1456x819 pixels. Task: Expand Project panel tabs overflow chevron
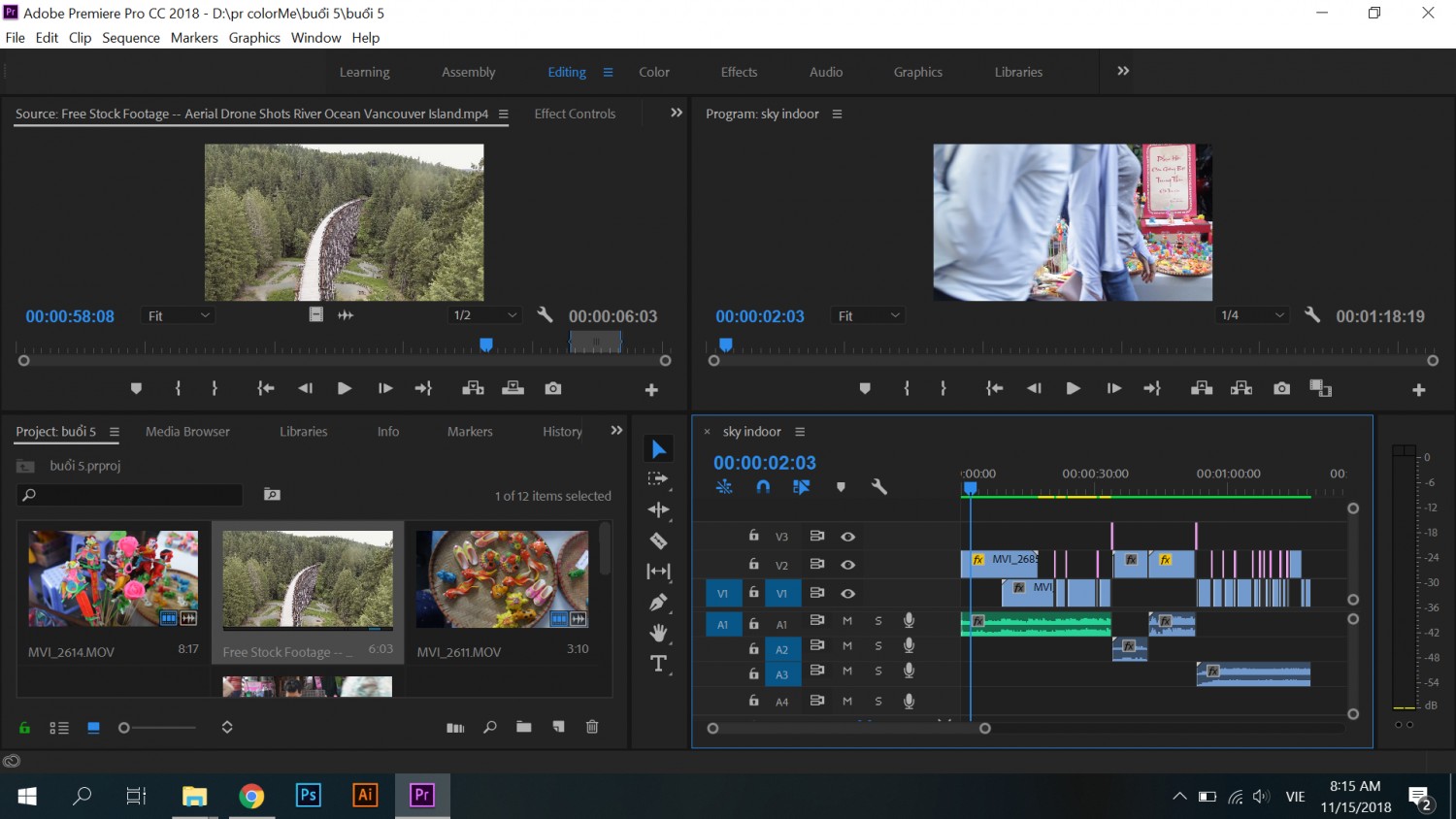(x=616, y=431)
